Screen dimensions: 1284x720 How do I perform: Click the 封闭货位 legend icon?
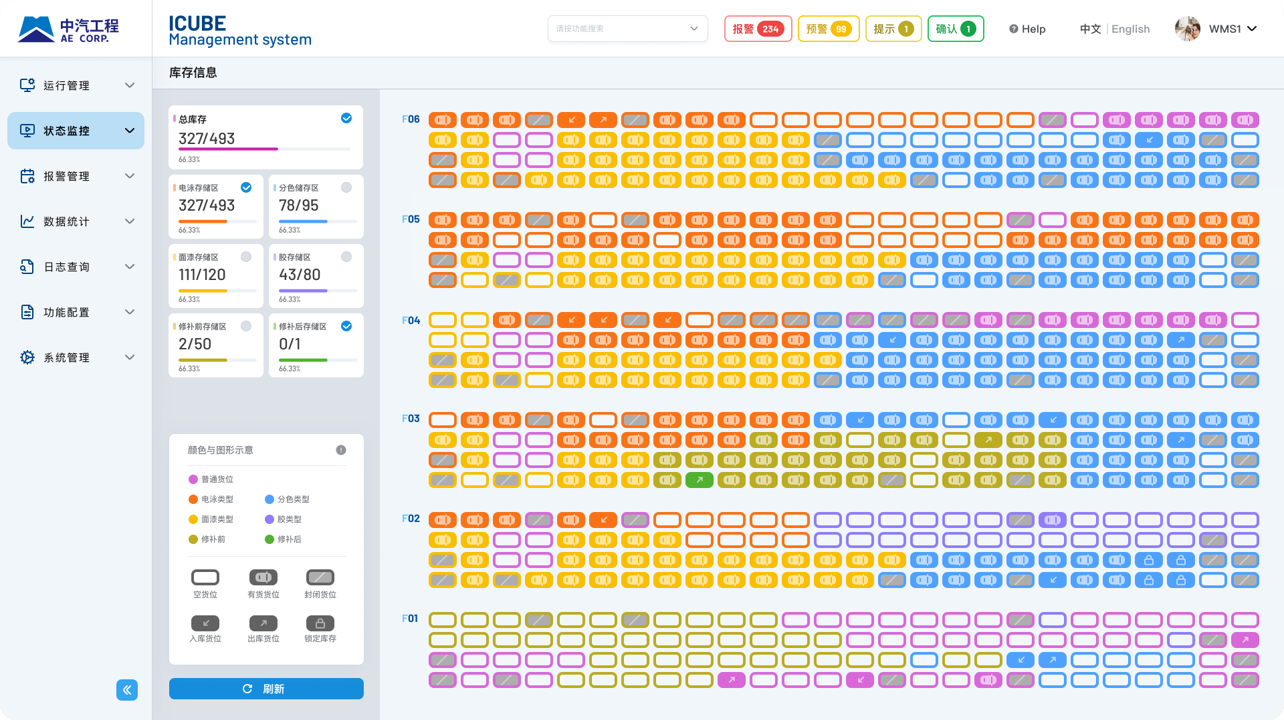pos(320,577)
